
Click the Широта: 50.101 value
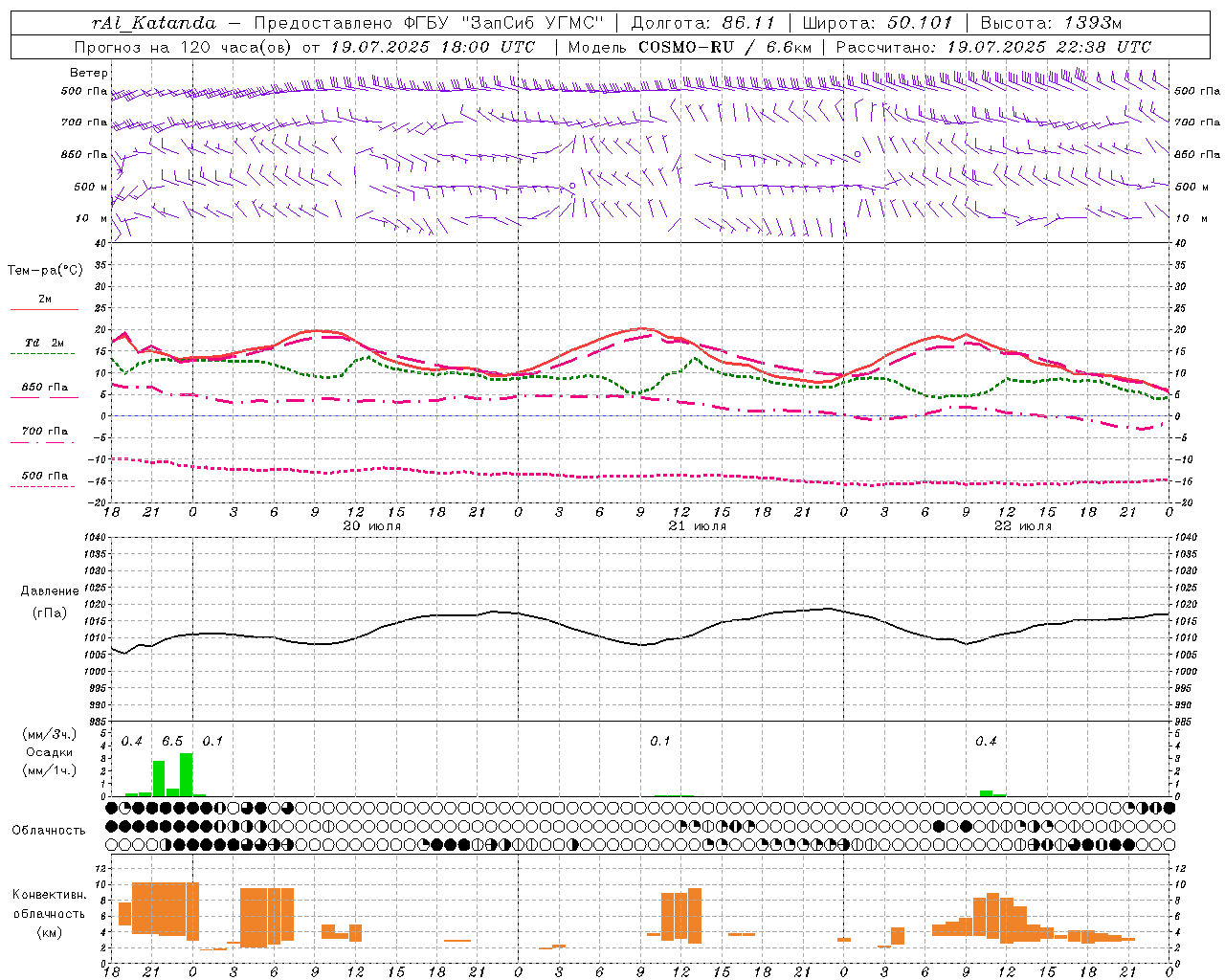tap(878, 23)
